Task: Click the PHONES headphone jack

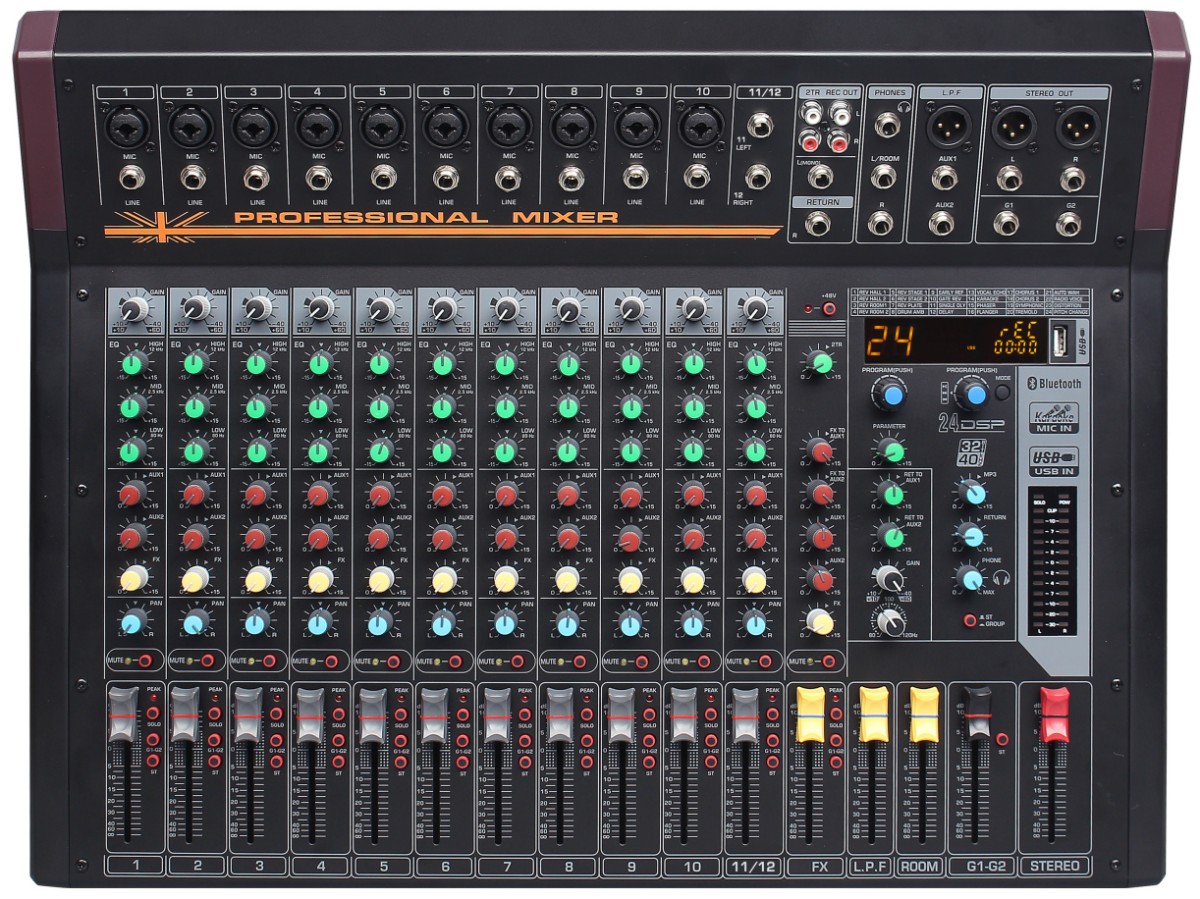Action: tap(886, 125)
